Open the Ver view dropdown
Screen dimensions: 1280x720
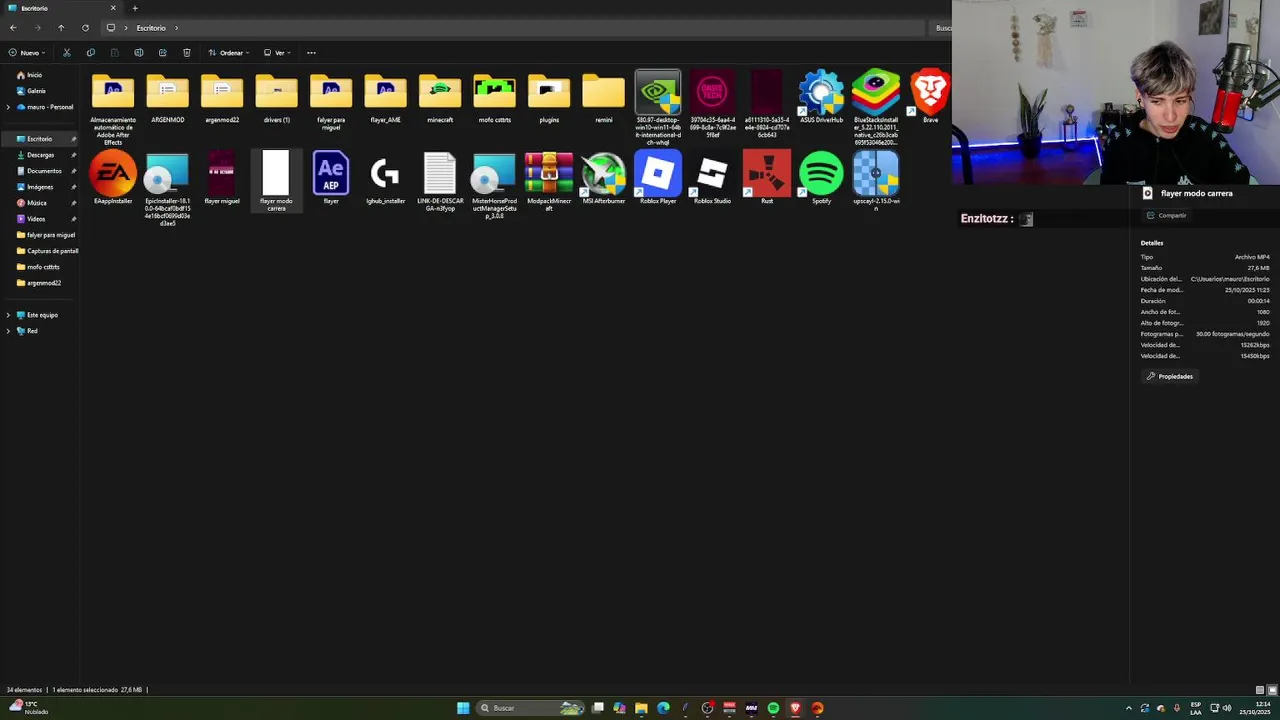[x=277, y=53]
